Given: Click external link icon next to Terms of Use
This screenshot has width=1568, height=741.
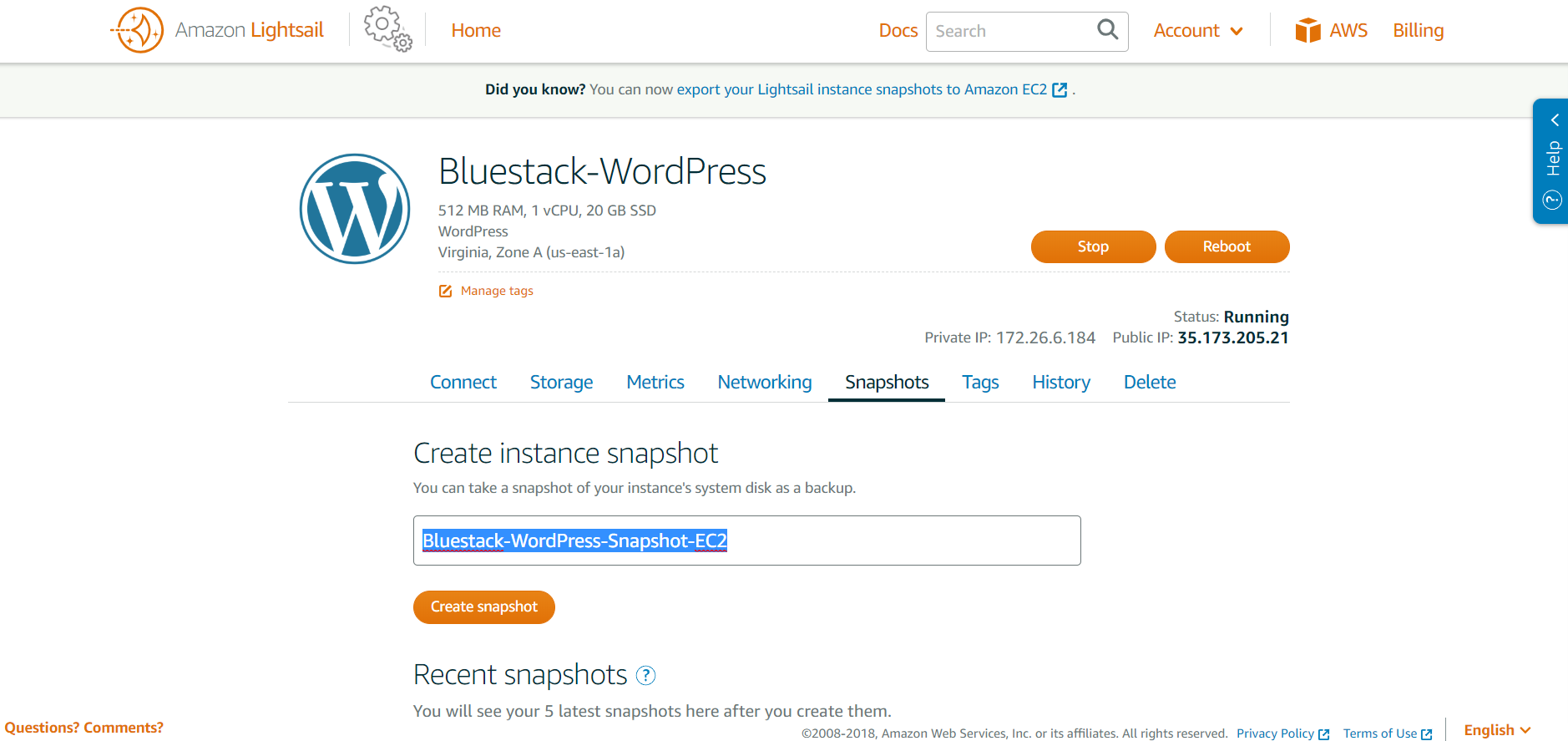Looking at the screenshot, I should [1426, 734].
